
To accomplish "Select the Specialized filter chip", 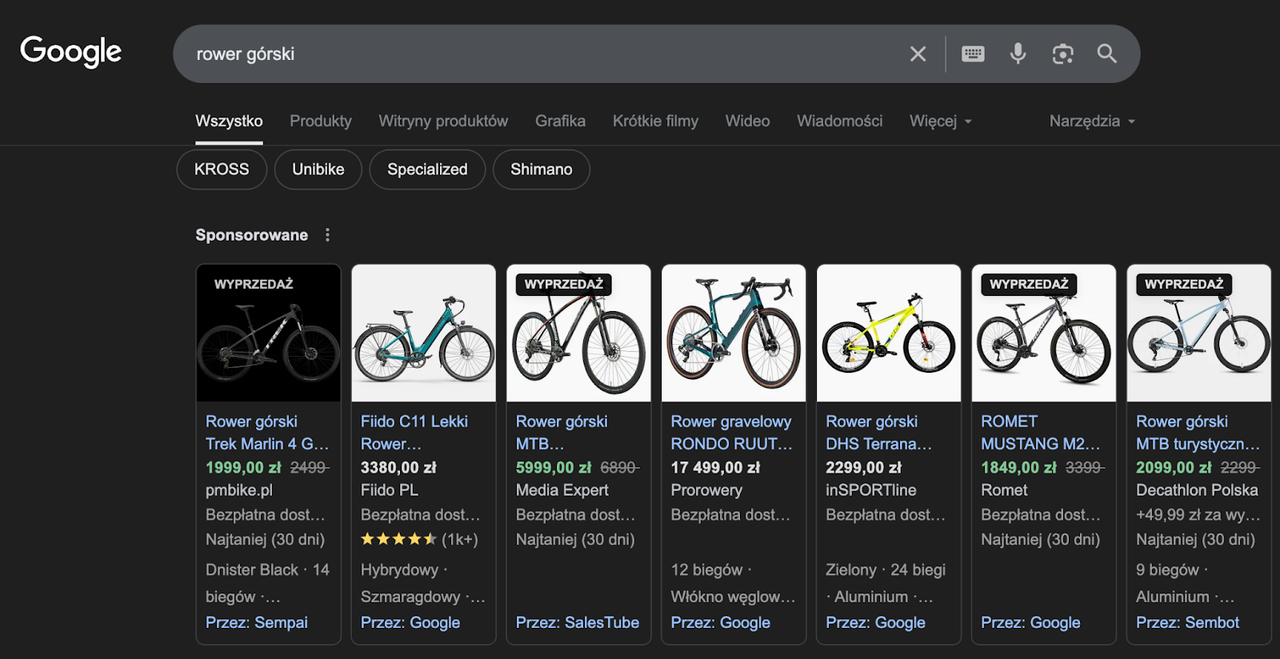I will tap(427, 169).
